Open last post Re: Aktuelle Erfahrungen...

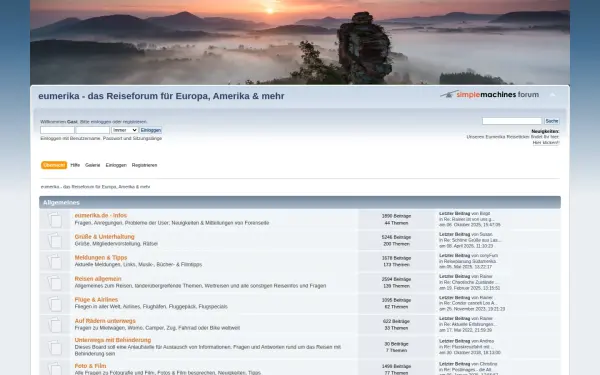coord(470,324)
